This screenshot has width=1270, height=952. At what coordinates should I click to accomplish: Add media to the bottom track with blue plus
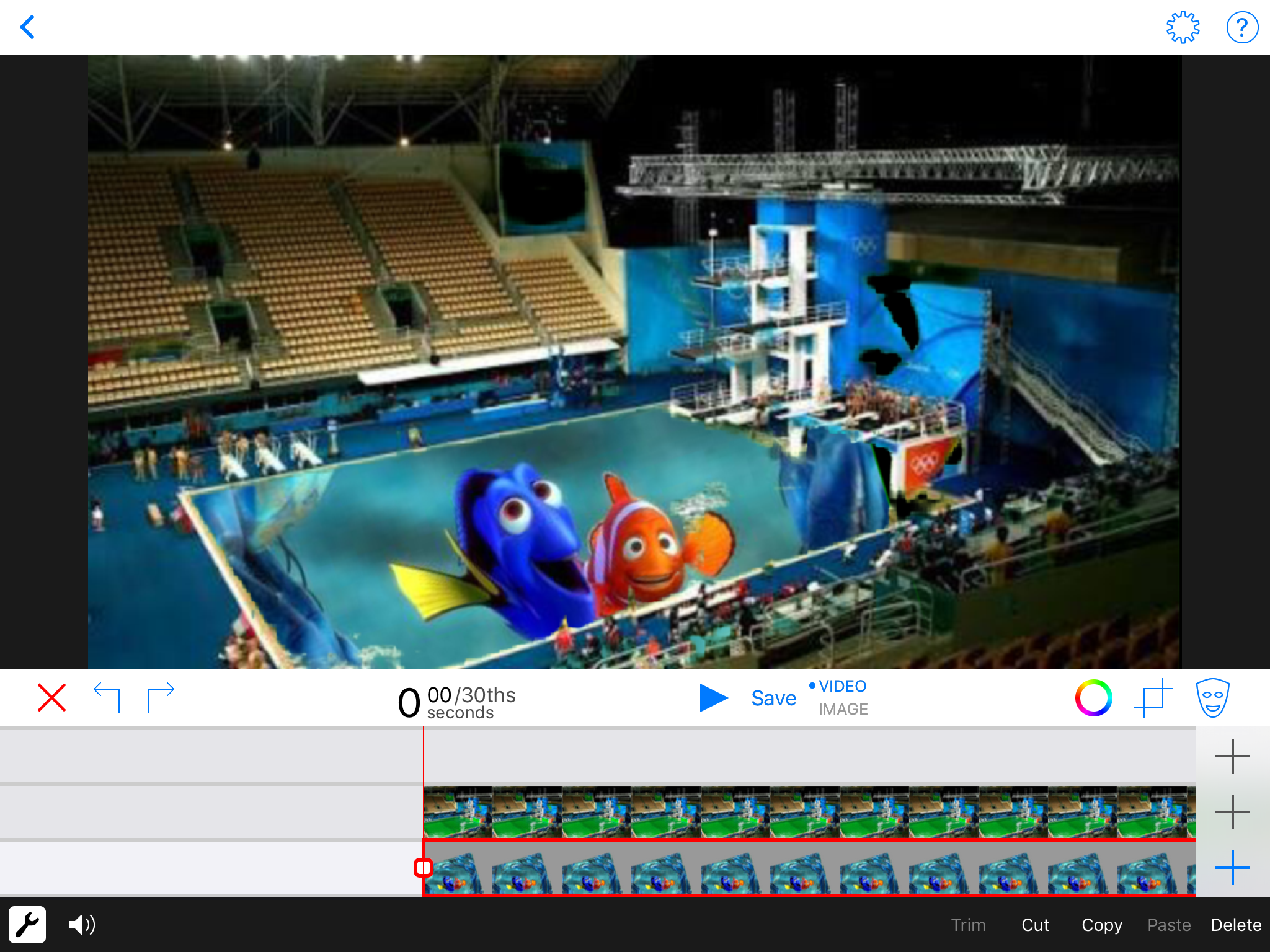[x=1232, y=868]
